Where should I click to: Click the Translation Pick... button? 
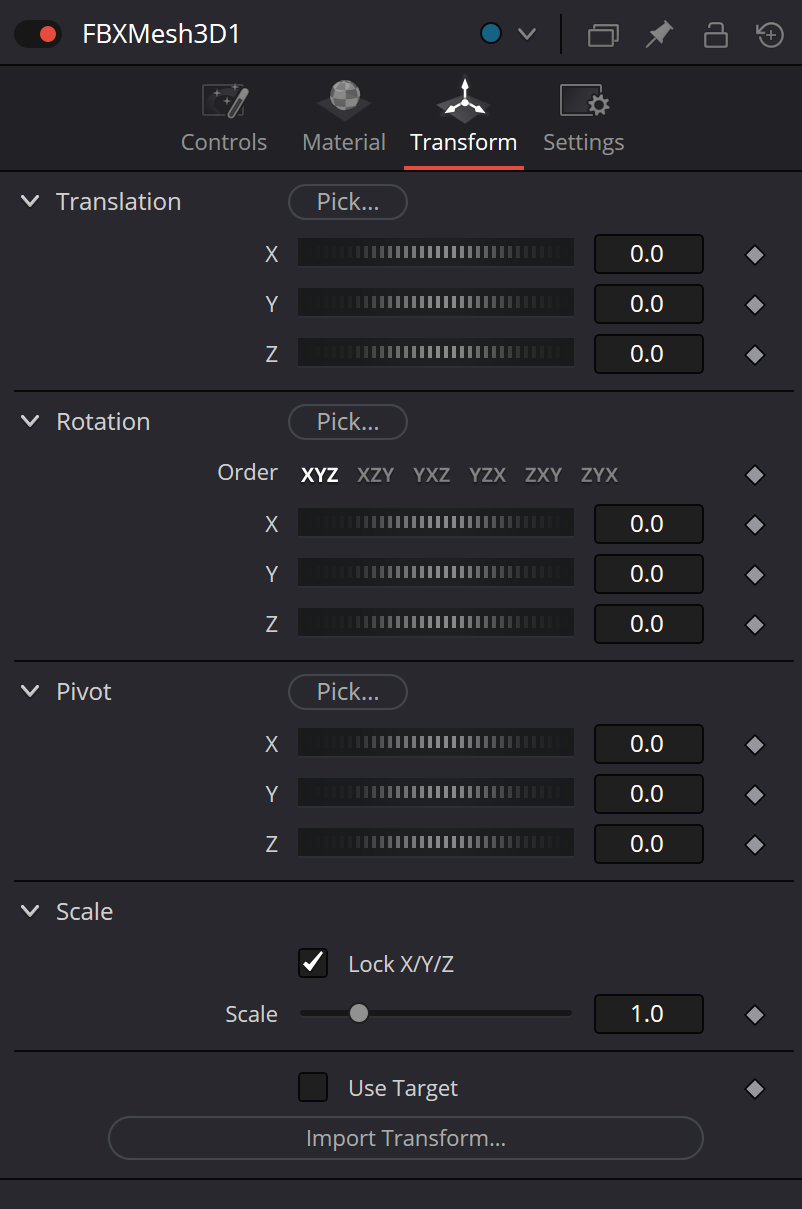348,202
